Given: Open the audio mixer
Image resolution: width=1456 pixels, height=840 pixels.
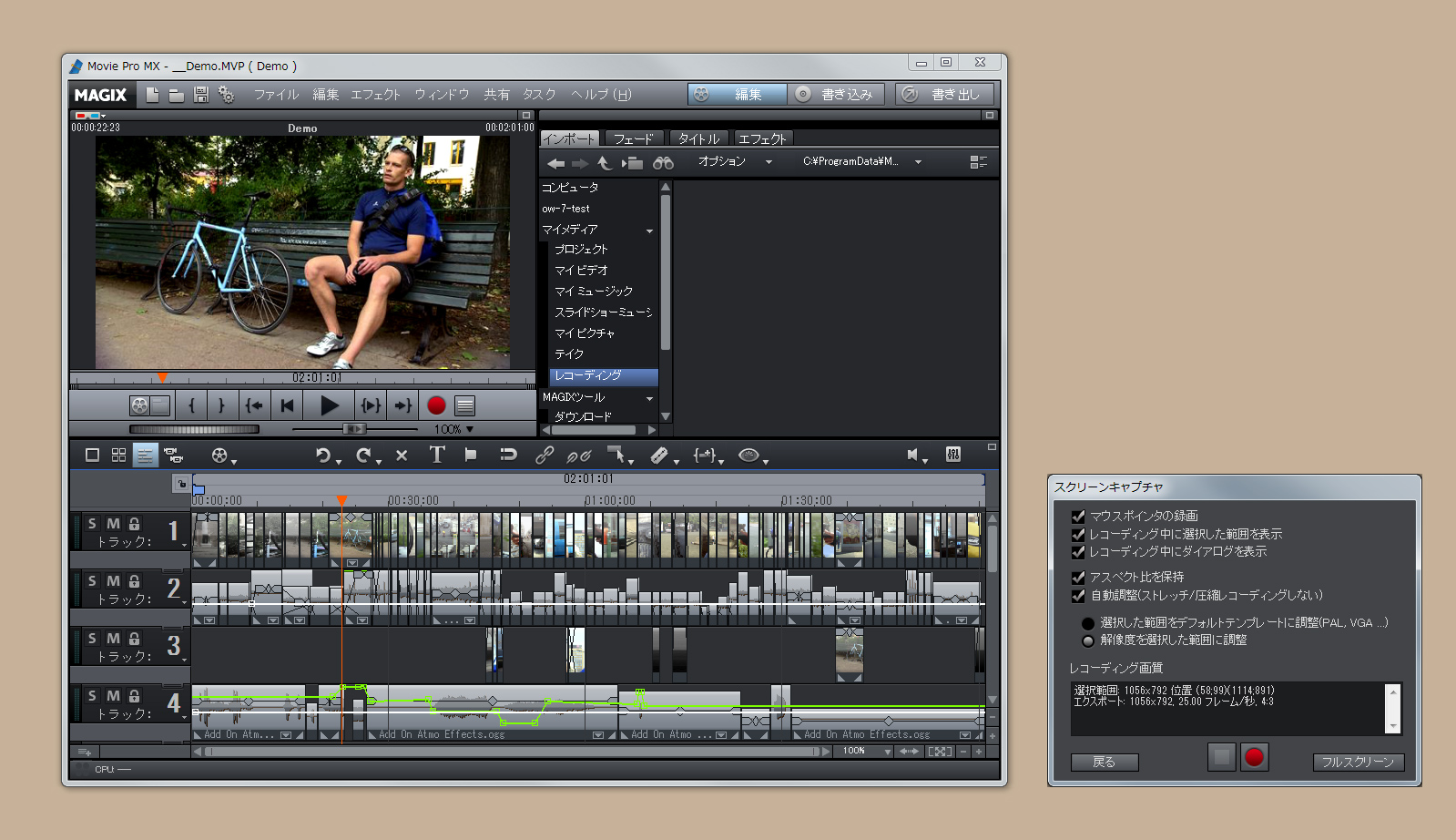Looking at the screenshot, I should click(x=953, y=454).
